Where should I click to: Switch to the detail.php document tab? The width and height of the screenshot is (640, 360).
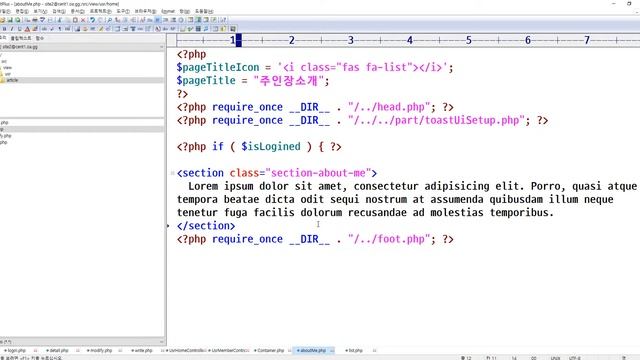pyautogui.click(x=58, y=351)
